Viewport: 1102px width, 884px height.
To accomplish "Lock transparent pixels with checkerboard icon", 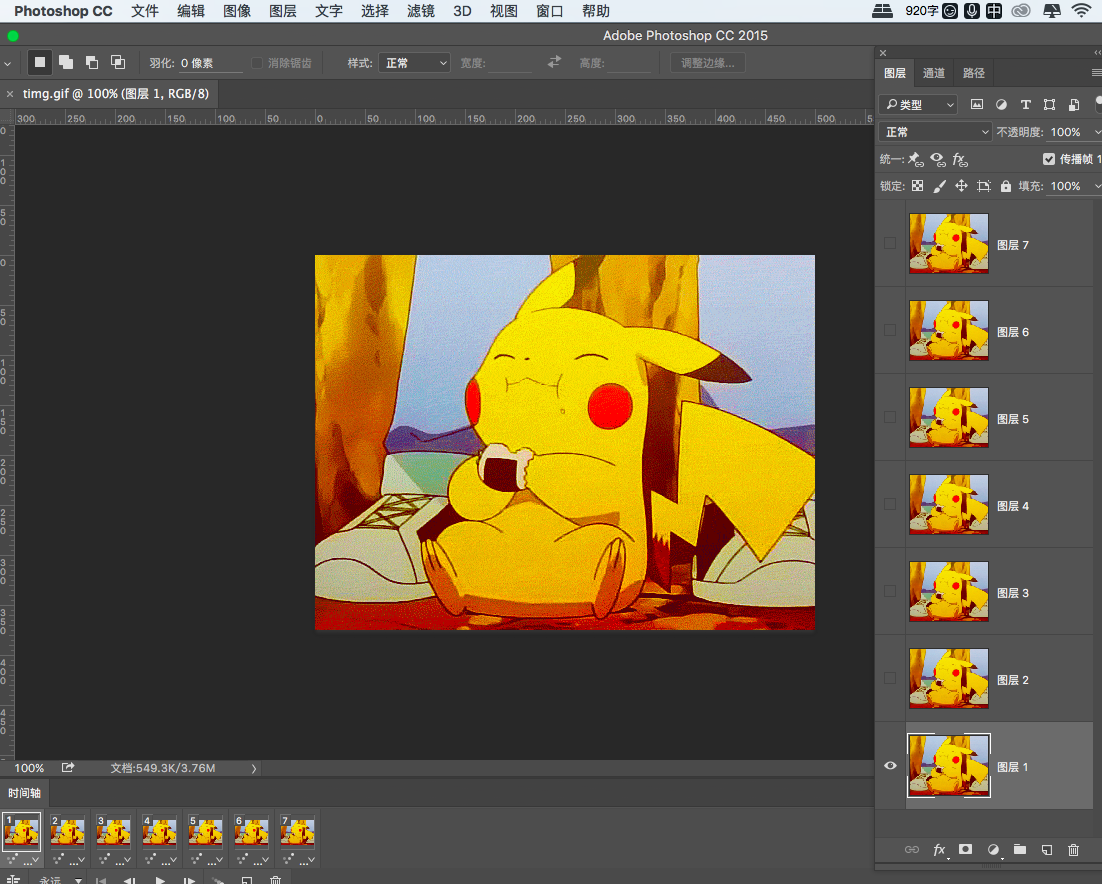I will pyautogui.click(x=917, y=186).
